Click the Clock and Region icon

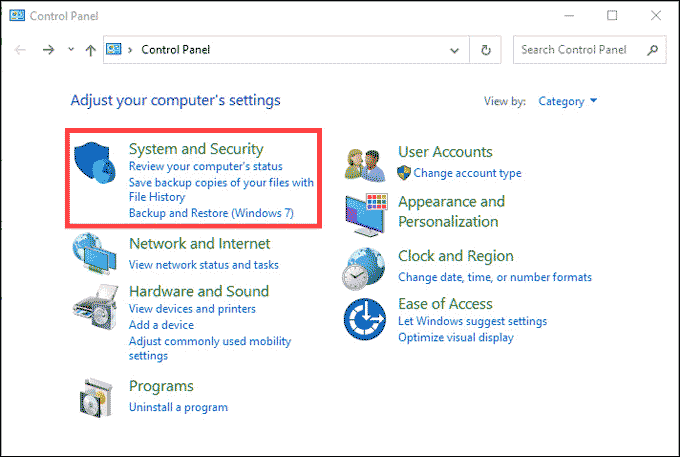[x=365, y=266]
